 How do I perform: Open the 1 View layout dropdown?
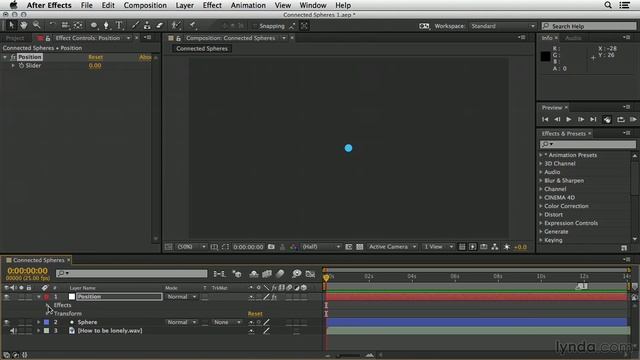coord(438,247)
